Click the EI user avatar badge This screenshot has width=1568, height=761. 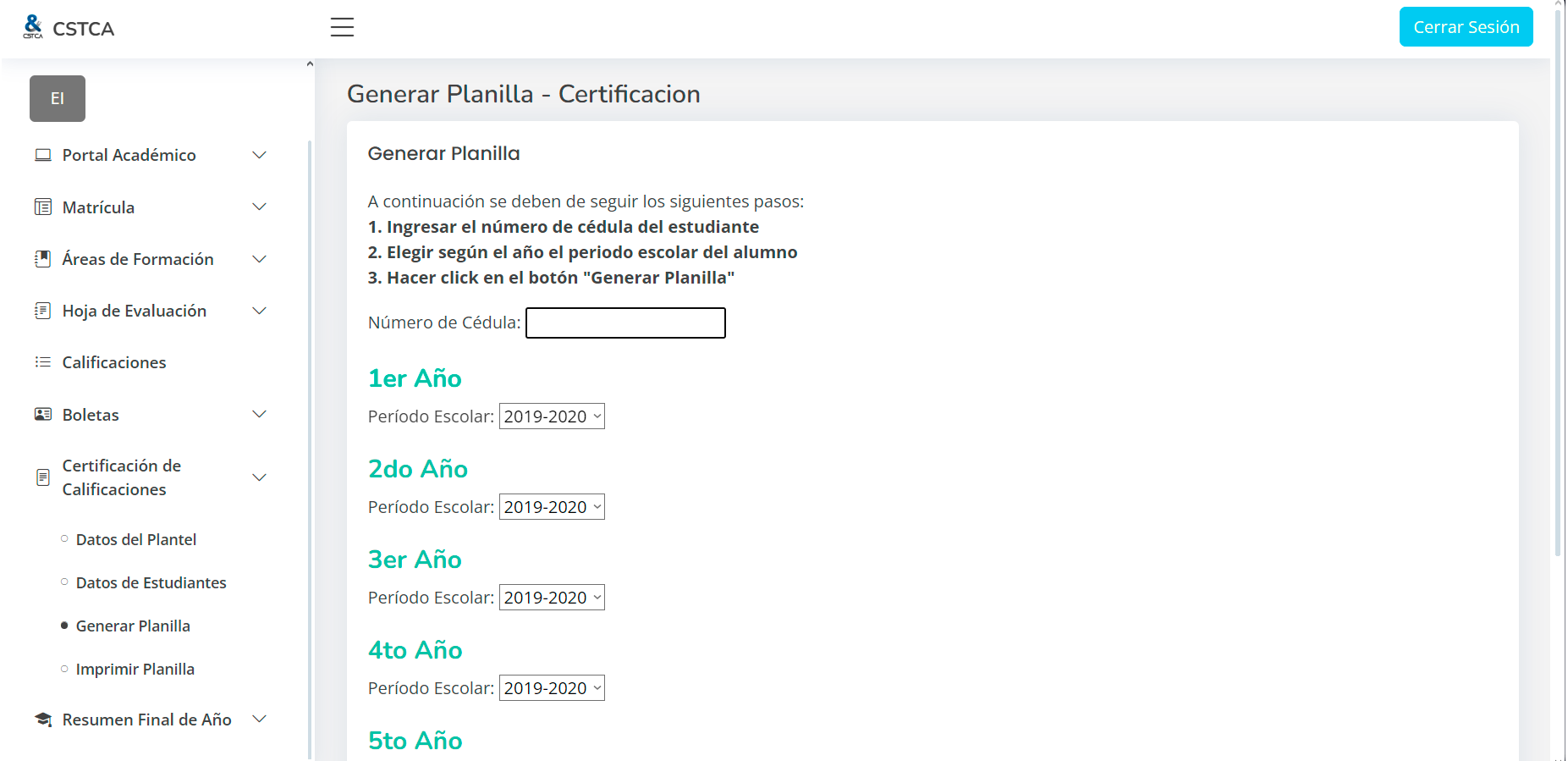click(x=58, y=98)
